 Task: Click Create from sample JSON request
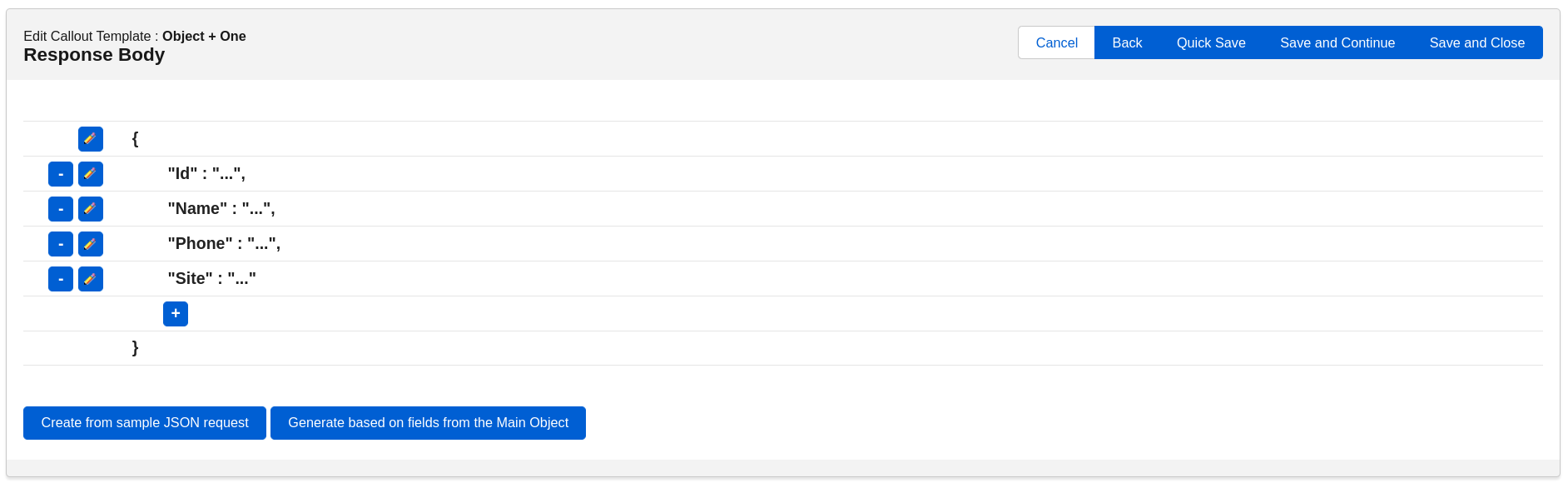[144, 423]
